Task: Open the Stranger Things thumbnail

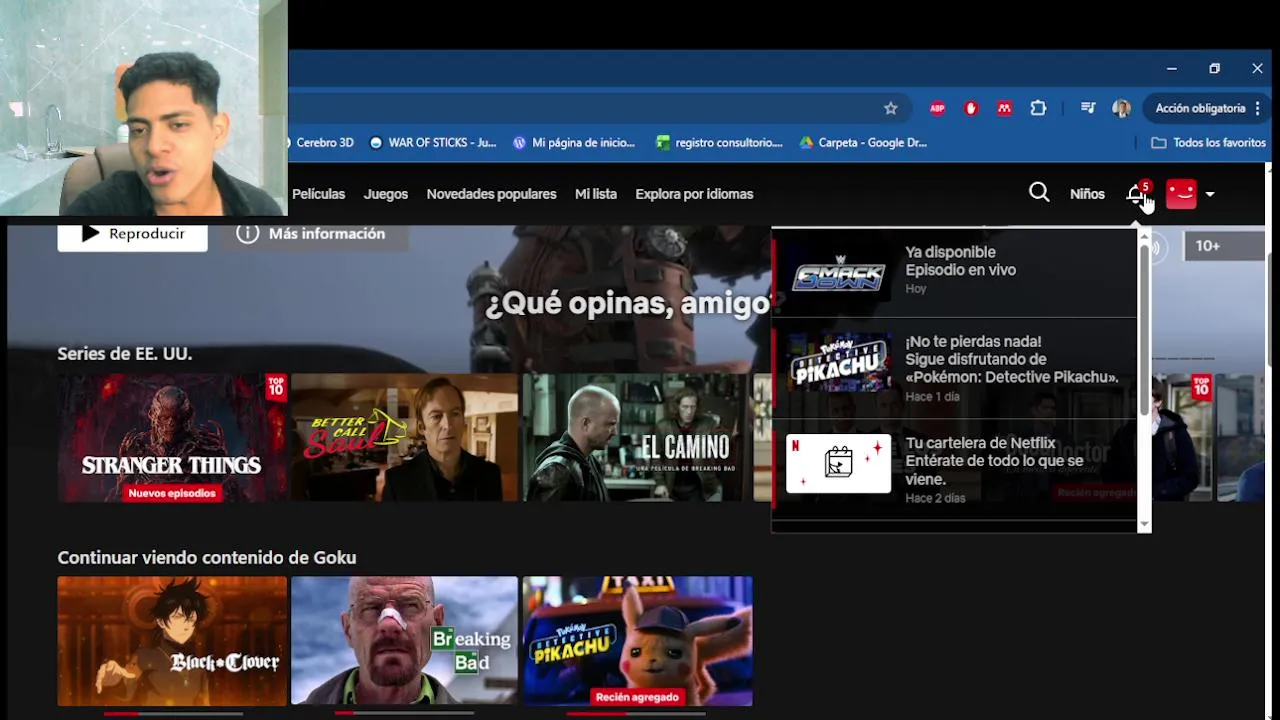Action: [x=172, y=438]
